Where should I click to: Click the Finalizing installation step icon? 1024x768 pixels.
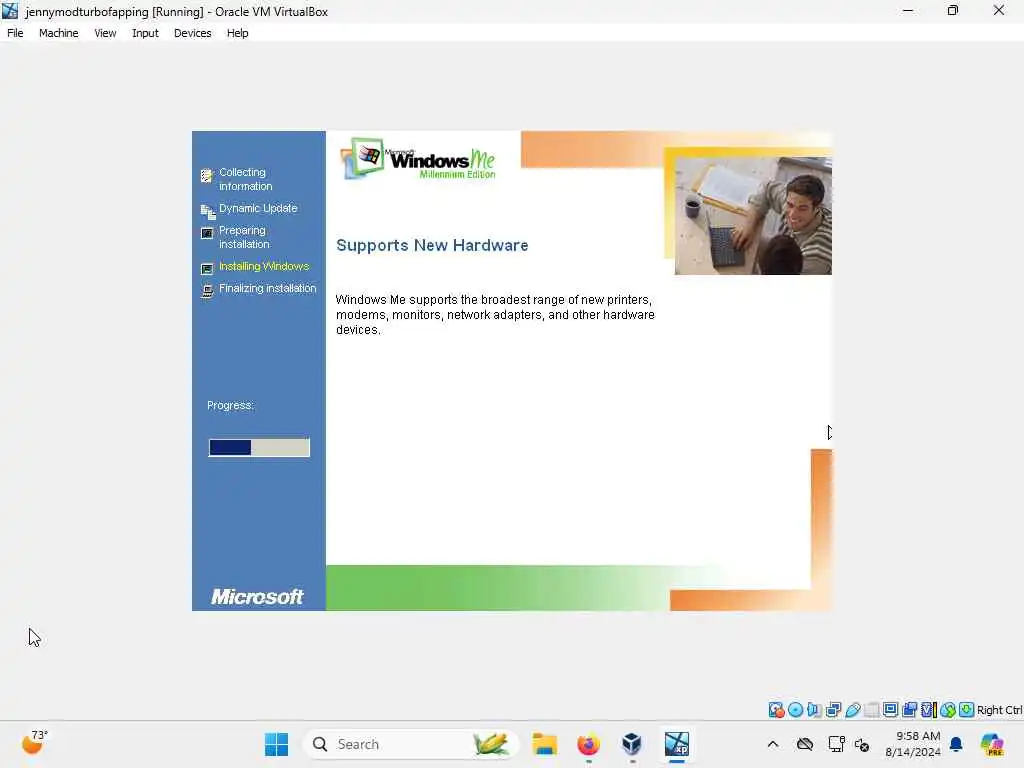tap(207, 291)
